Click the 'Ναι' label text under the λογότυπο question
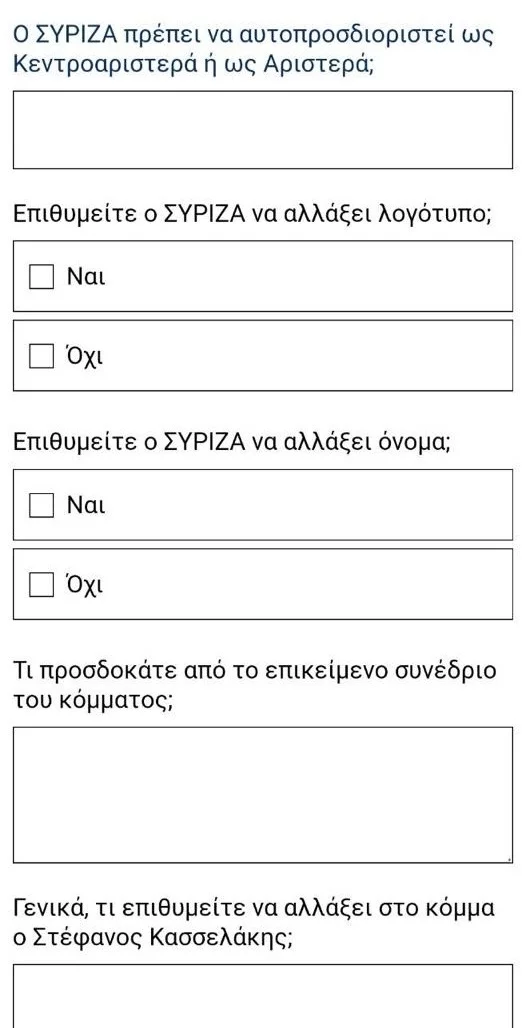 (85, 277)
